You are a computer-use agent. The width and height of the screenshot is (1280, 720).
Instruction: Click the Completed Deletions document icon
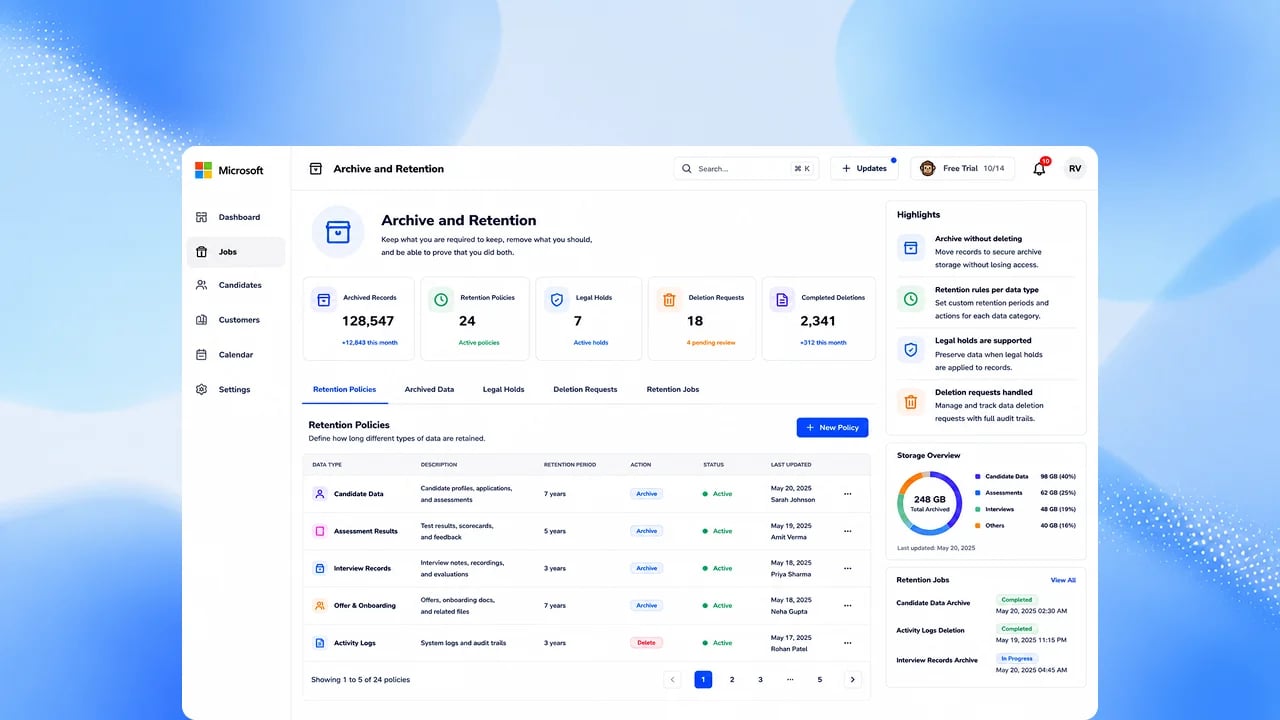(x=782, y=299)
